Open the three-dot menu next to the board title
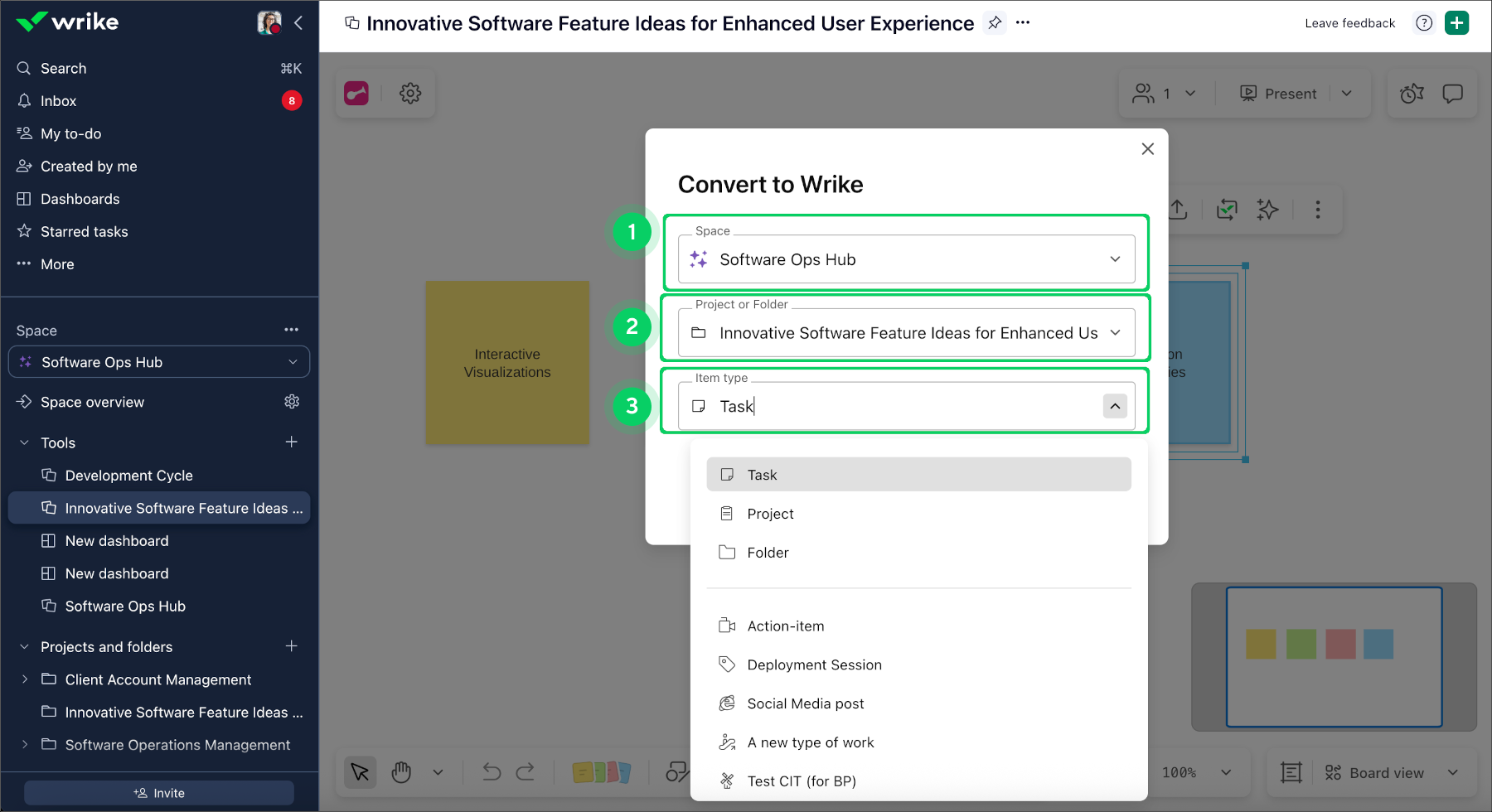Viewport: 1492px width, 812px height. pos(1023,22)
